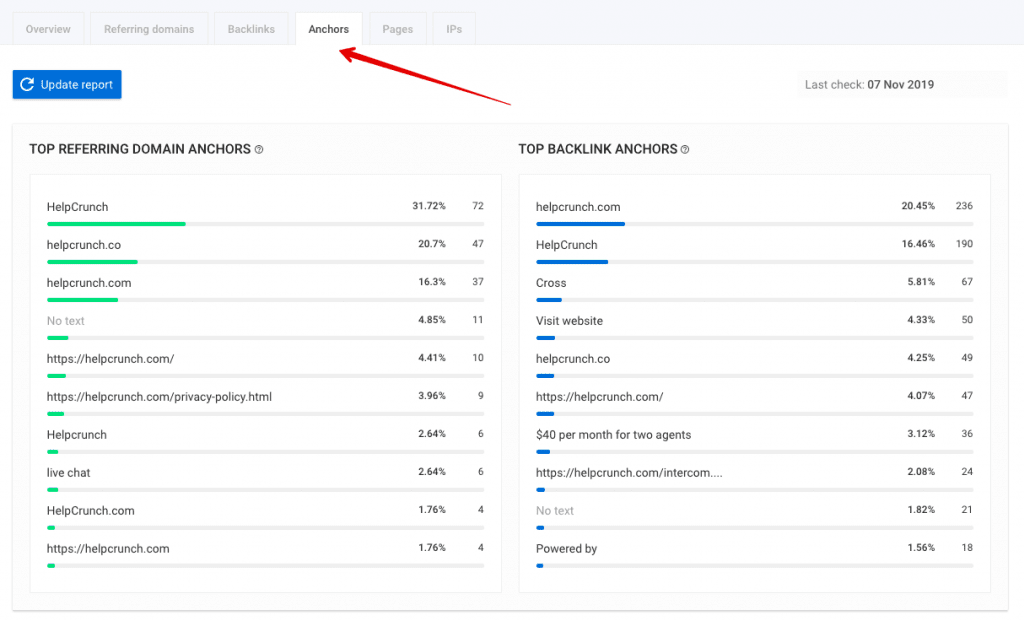Click the blue bar under helpcrunch.com 20.45%

coord(581,224)
